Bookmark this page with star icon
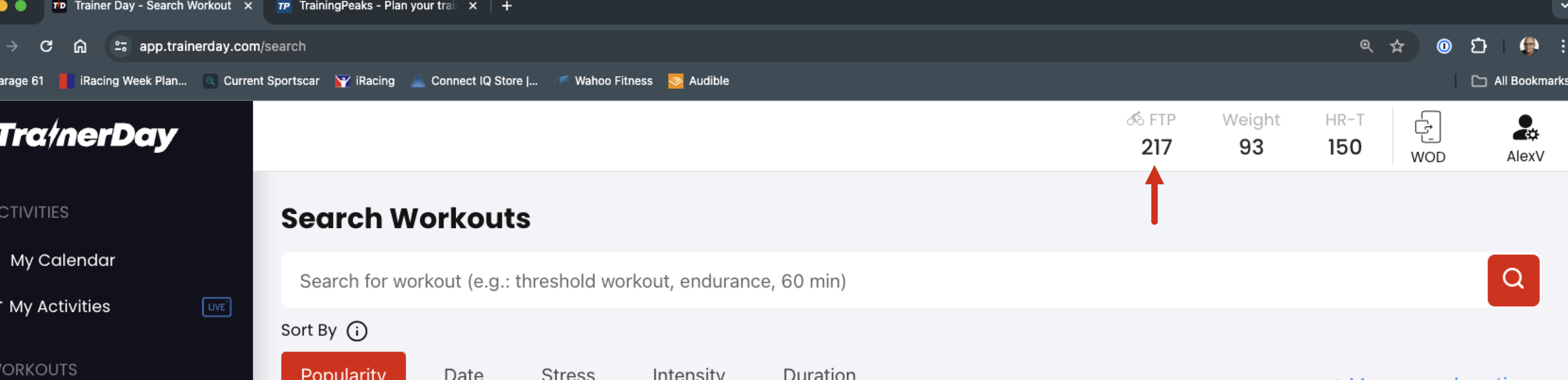This screenshot has height=380, width=1568. click(1397, 46)
